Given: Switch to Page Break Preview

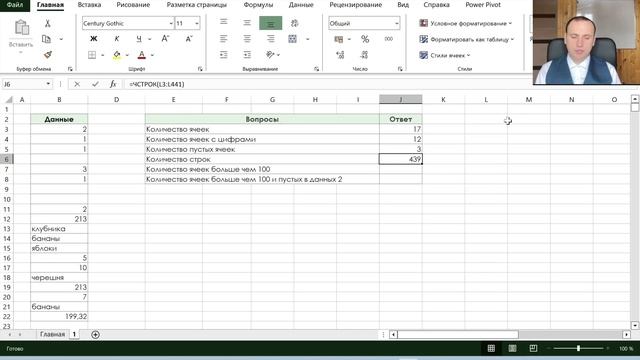Looking at the screenshot, I should (533, 348).
